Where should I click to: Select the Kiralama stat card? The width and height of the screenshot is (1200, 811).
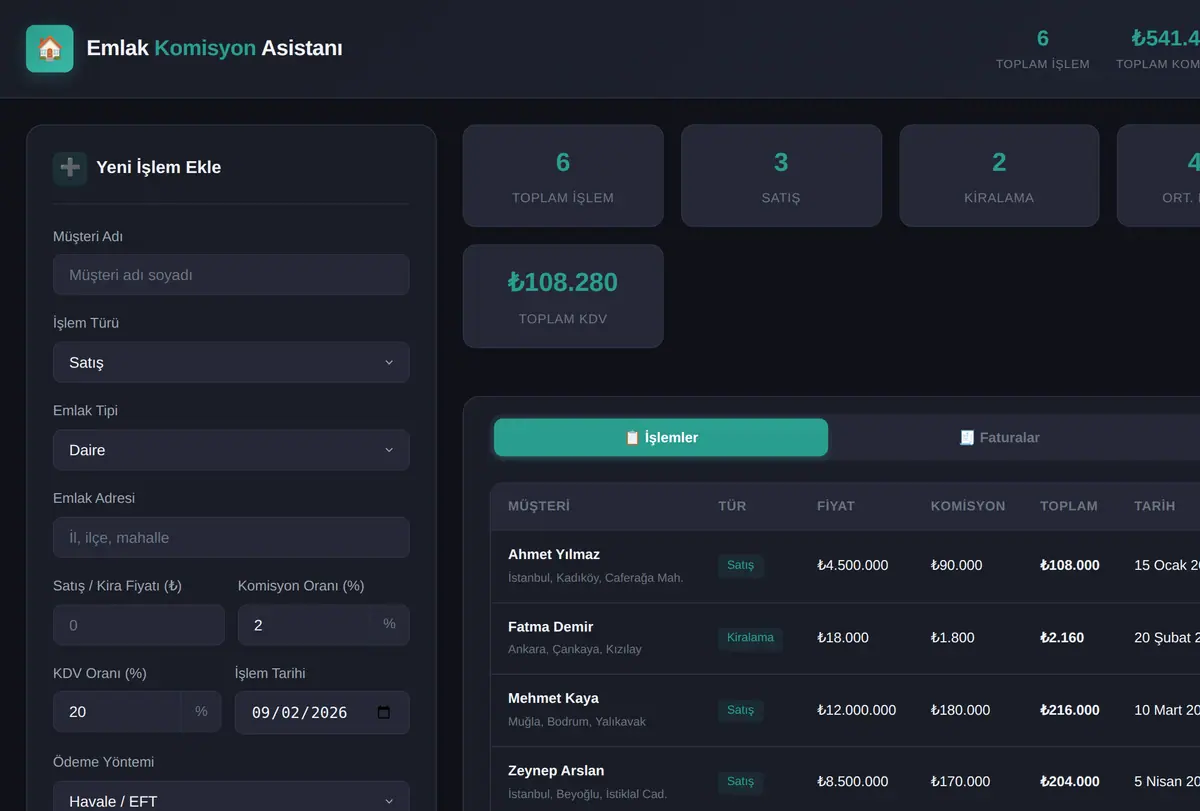pos(999,176)
